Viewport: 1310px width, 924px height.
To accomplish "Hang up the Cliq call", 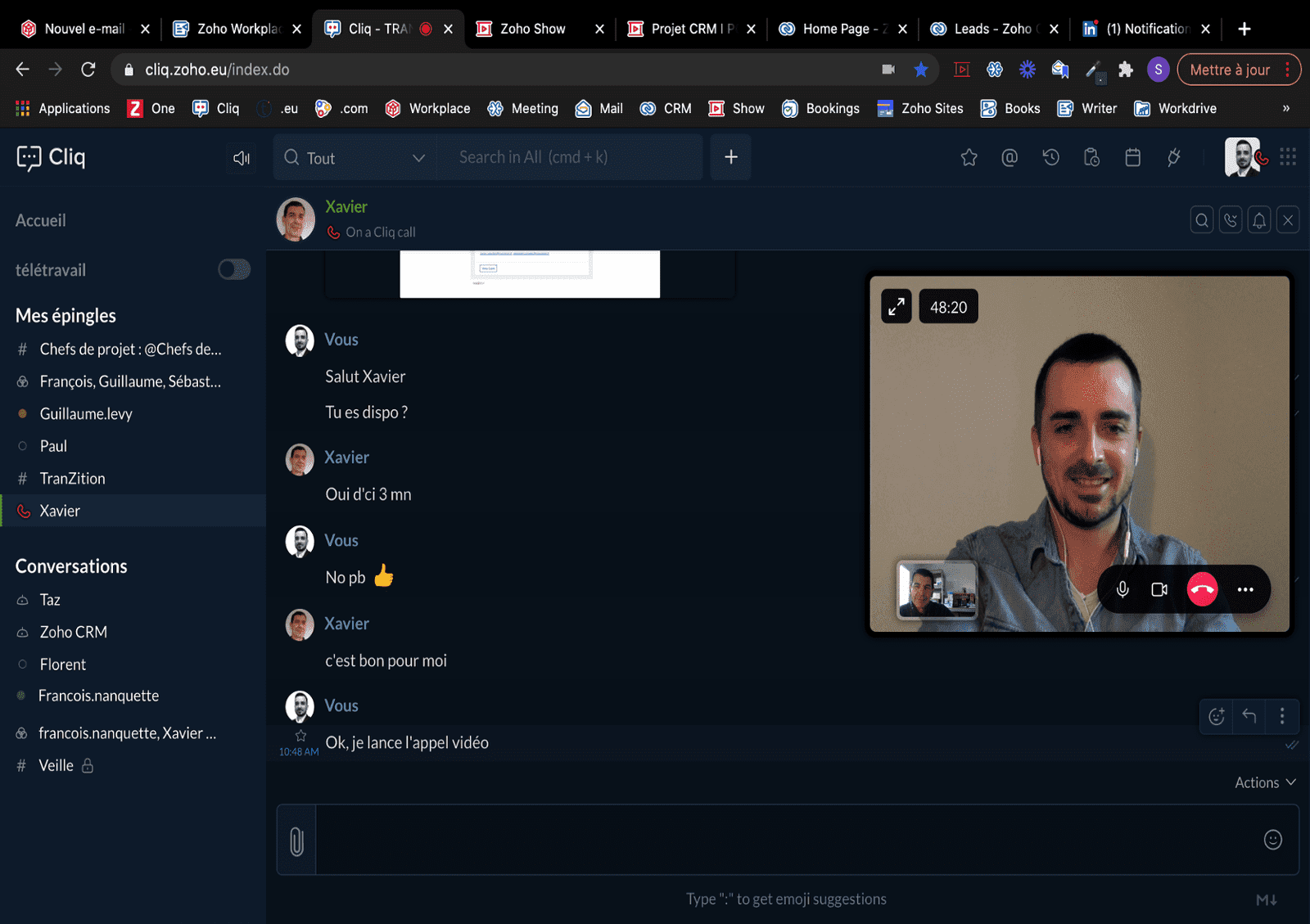I will [x=1202, y=589].
